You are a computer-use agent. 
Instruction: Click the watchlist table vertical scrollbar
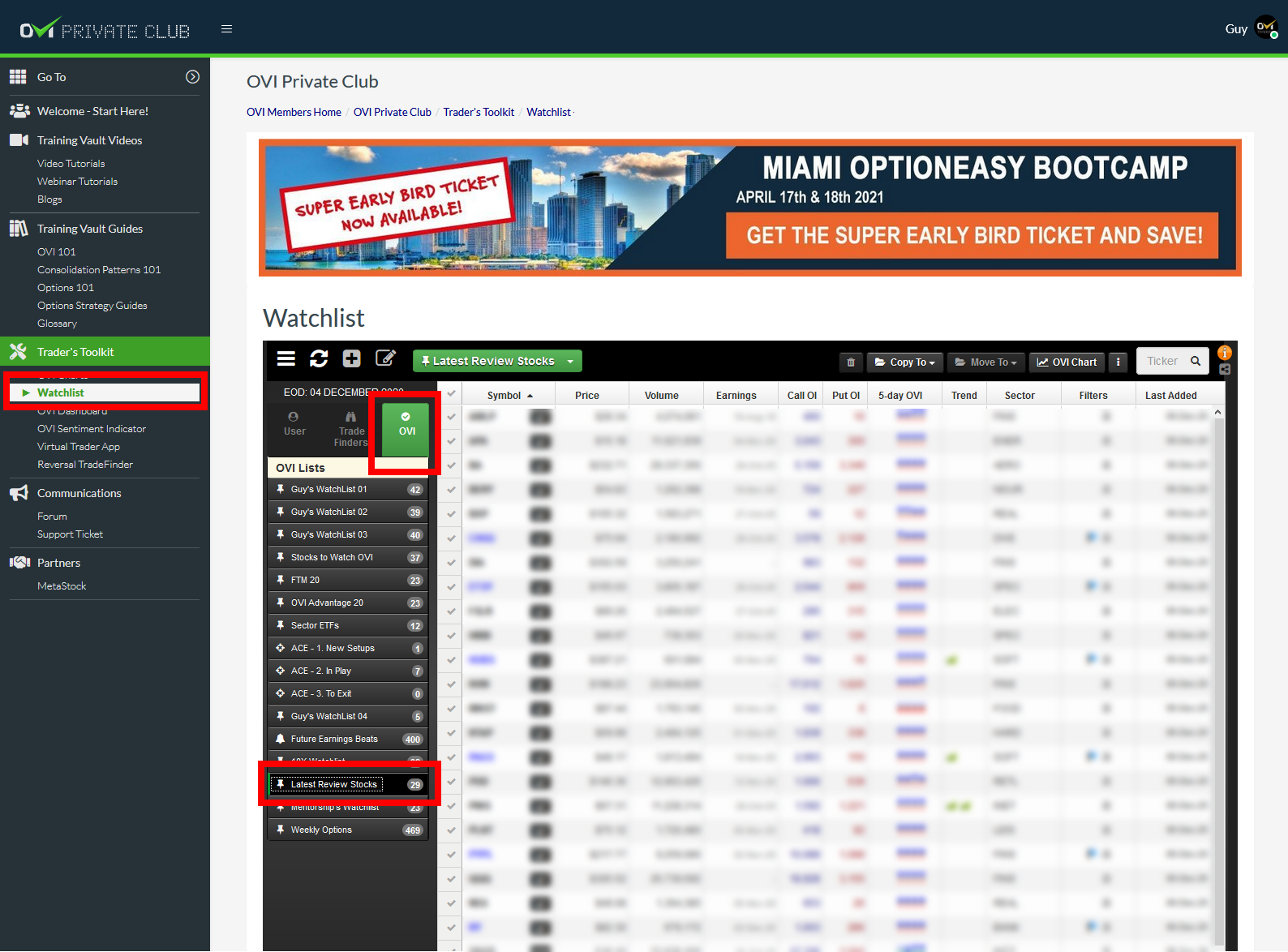tap(1217, 679)
